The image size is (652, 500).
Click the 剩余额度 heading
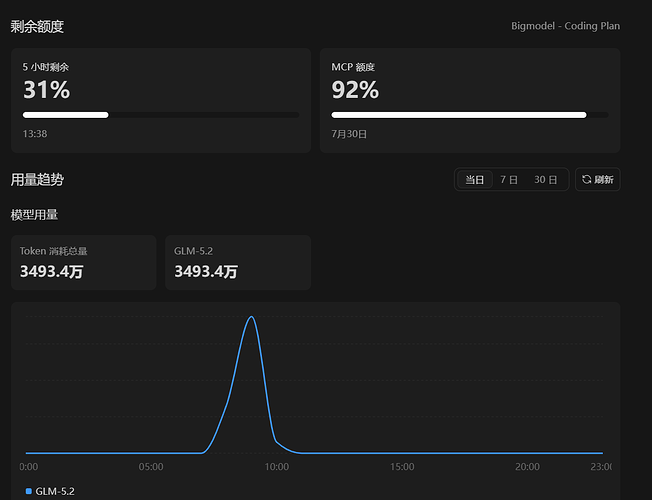tap(37, 27)
